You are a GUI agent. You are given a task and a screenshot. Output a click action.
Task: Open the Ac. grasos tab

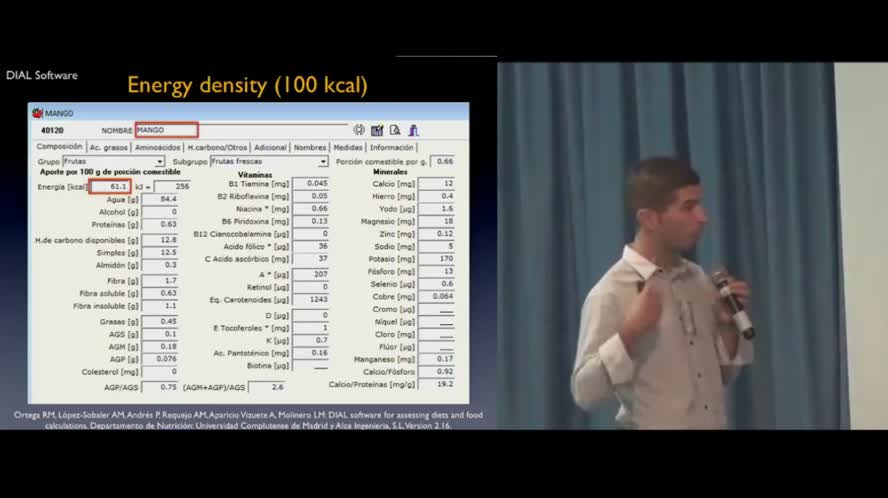[x=108, y=147]
